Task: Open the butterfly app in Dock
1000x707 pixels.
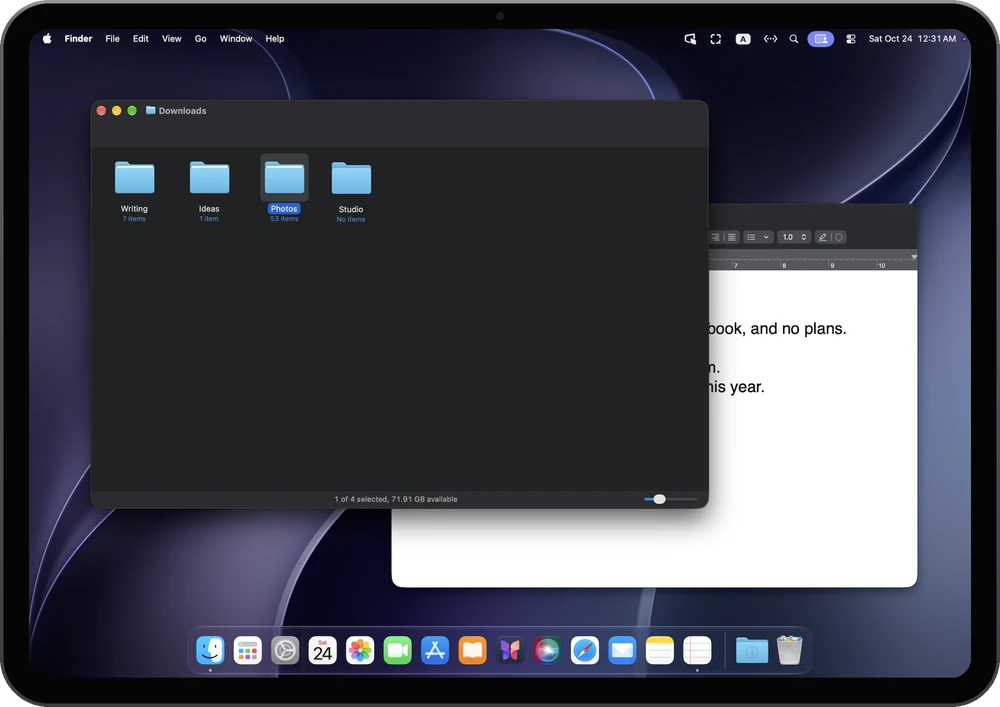Action: 510,650
